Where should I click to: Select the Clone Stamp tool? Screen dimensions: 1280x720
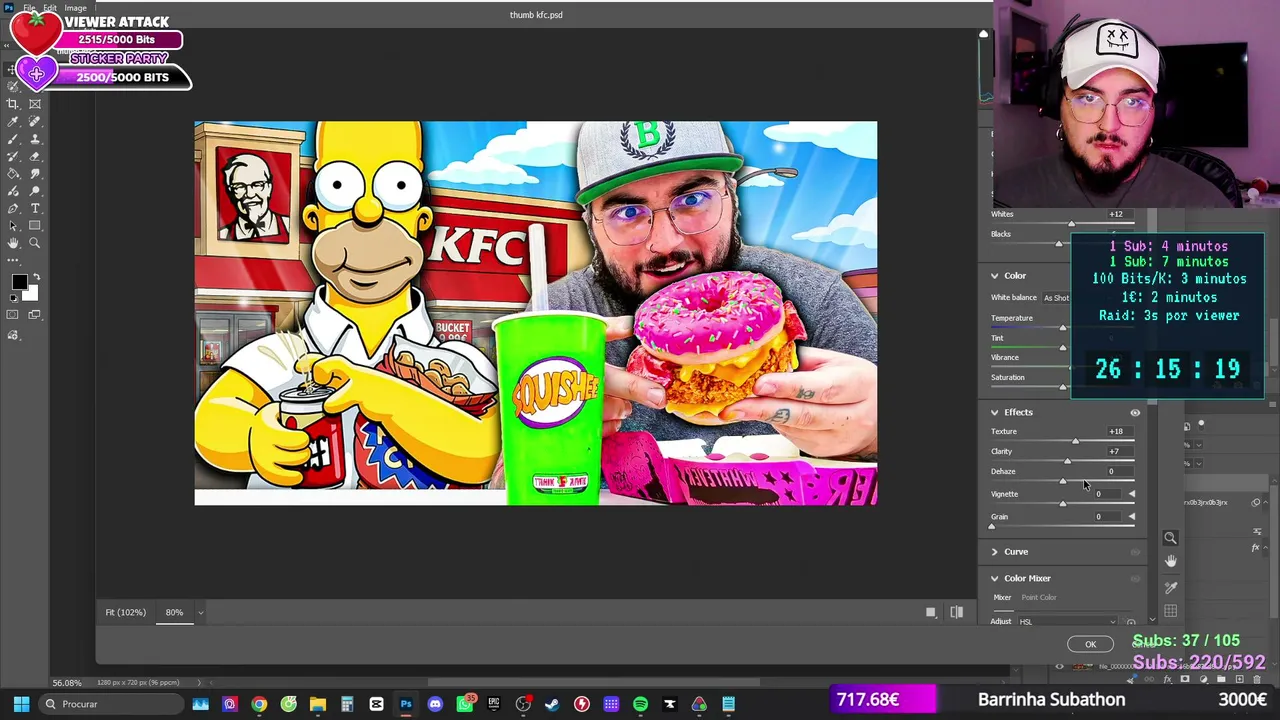[35, 139]
